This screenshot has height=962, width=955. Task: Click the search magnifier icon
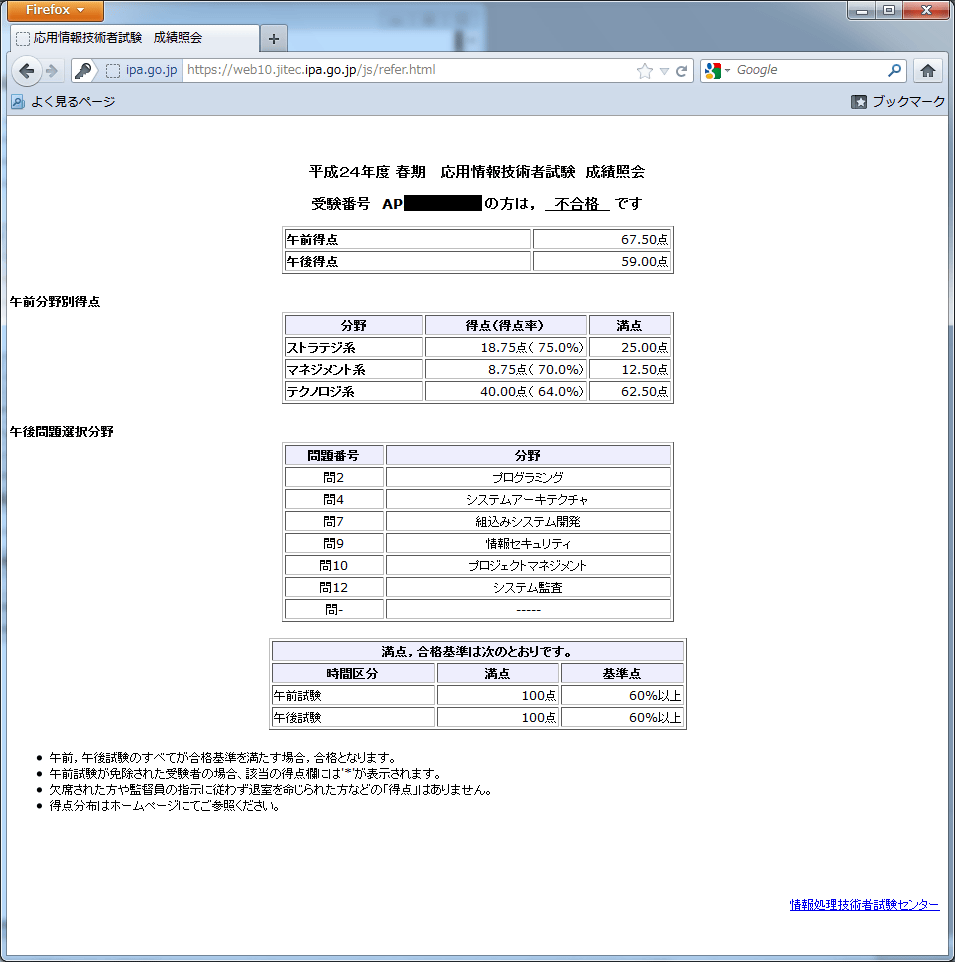click(x=894, y=71)
